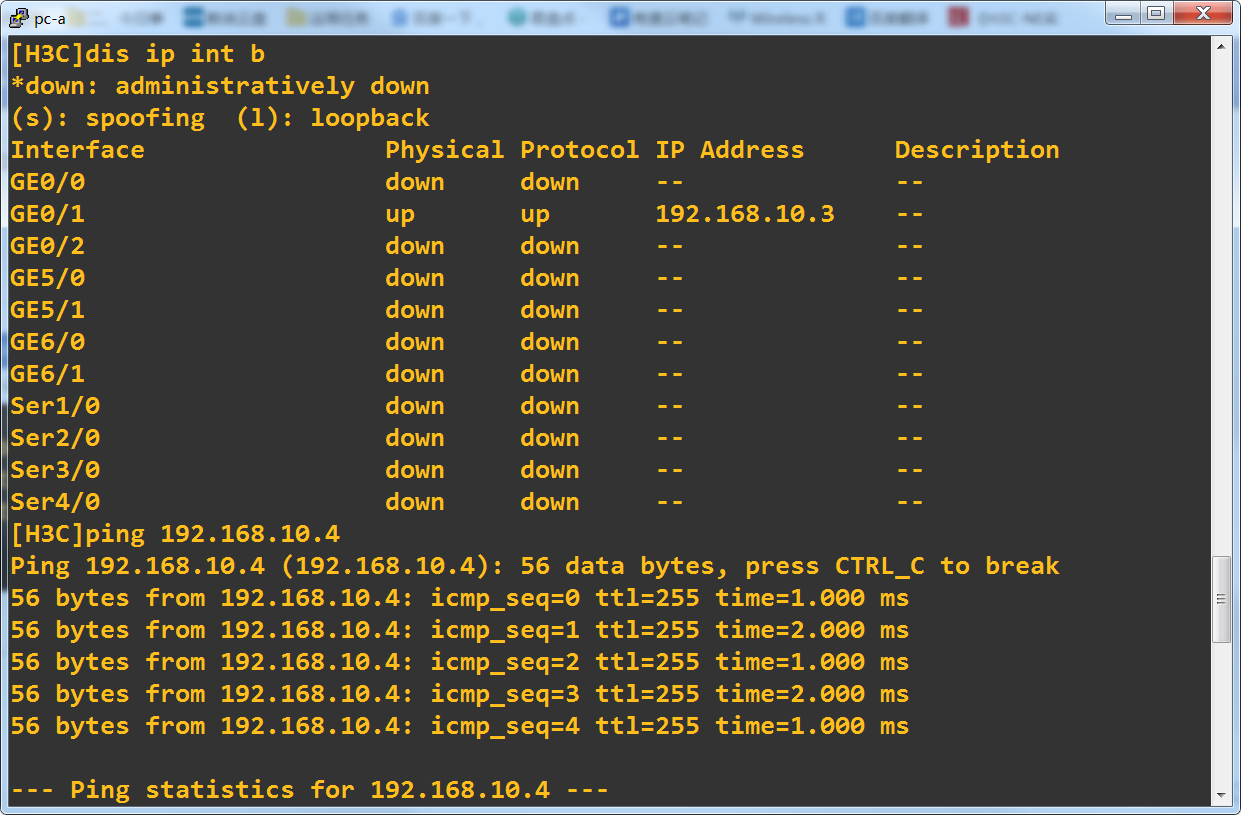Click the vertical scrollbar thumb
1241x815 pixels.
coord(1221,599)
